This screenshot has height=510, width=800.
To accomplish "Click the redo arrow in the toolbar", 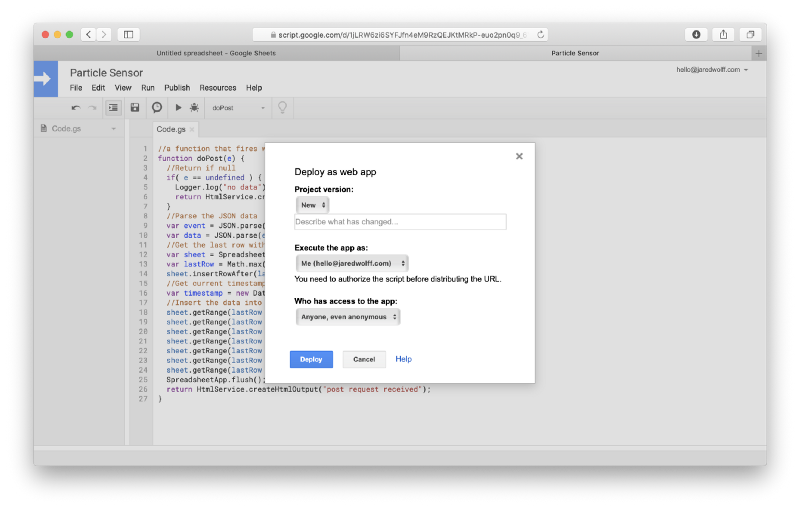I will click(92, 108).
